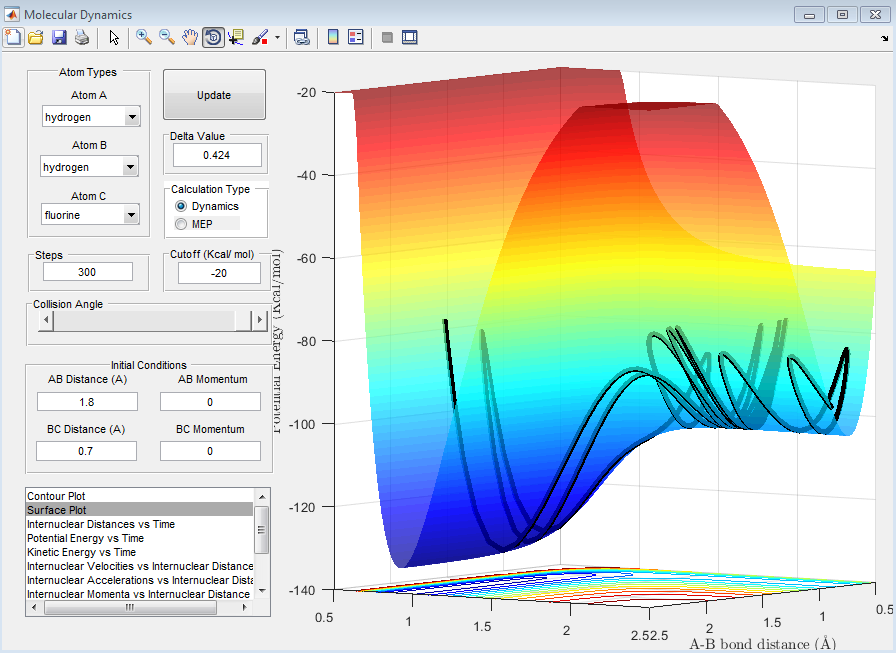Activate the Pan hand tool

[190, 37]
